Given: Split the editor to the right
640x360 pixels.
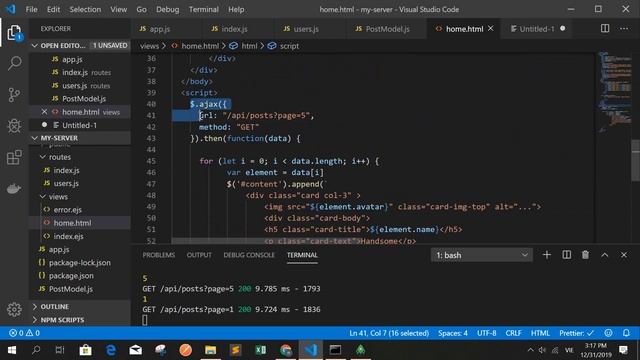Looking at the screenshot, I should pos(605,29).
